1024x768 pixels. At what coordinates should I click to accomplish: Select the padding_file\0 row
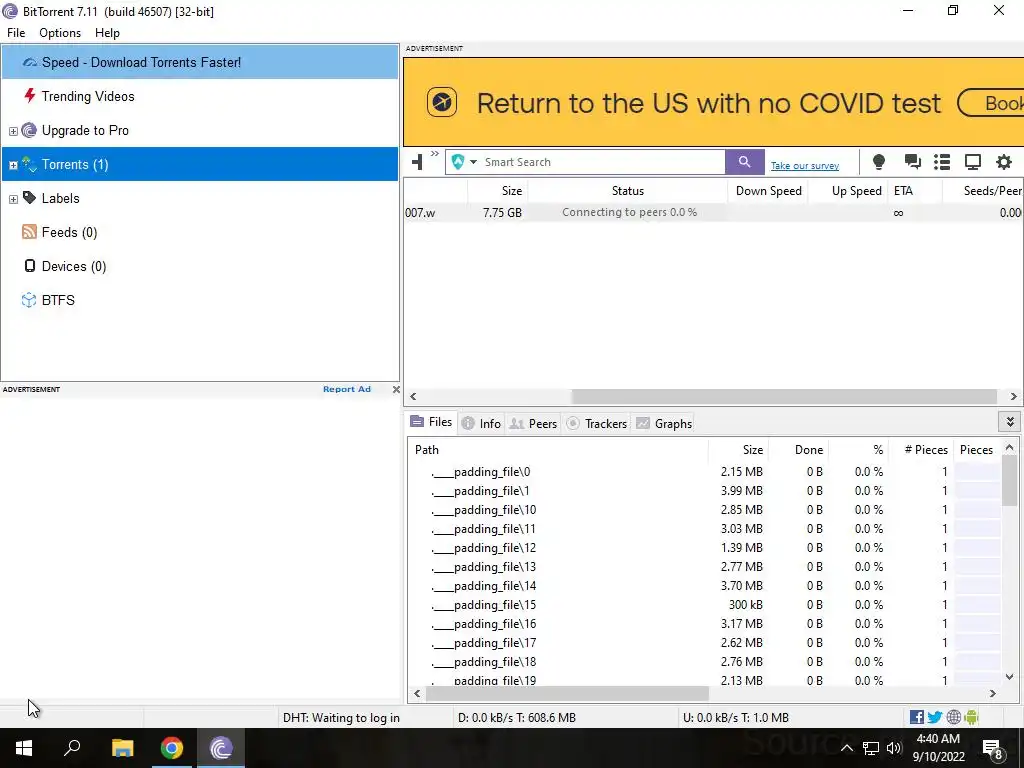point(704,472)
